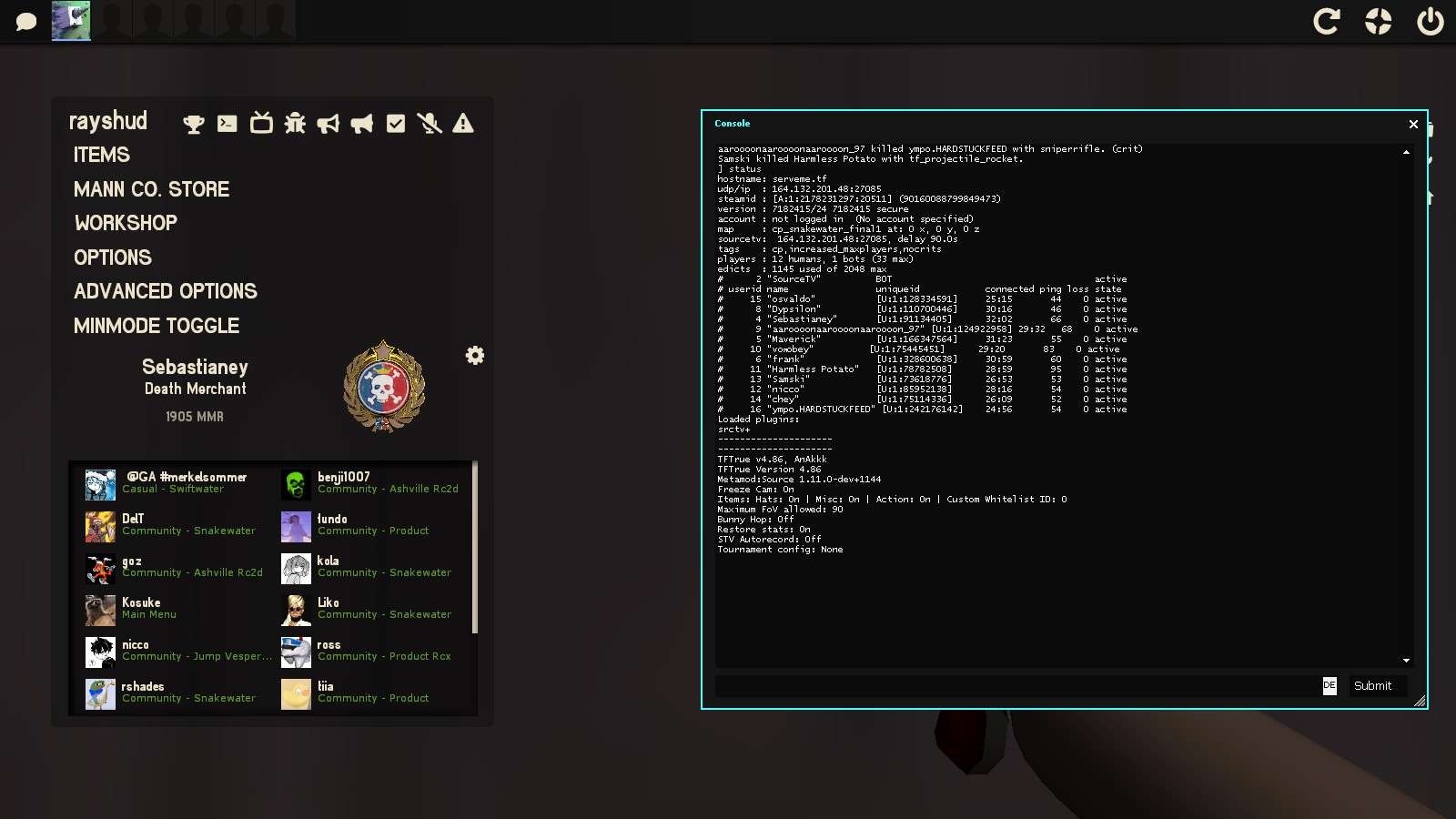The width and height of the screenshot is (1456, 819).
Task: Click the osvaldo player row in console
Action: (x=922, y=299)
